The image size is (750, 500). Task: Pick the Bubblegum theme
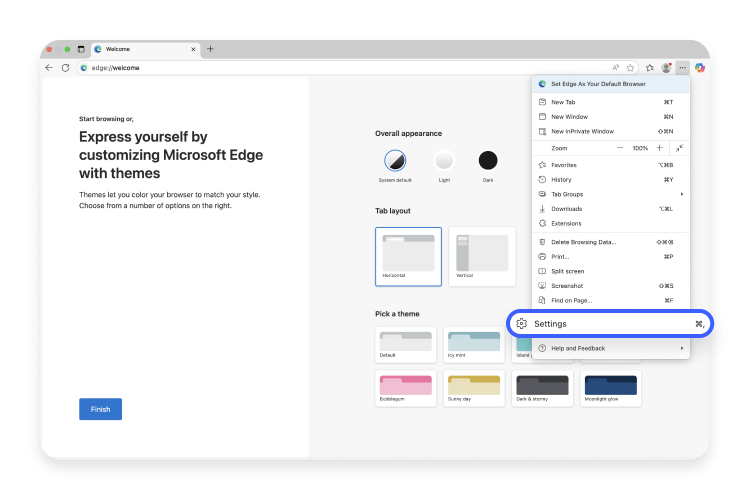pyautogui.click(x=406, y=389)
